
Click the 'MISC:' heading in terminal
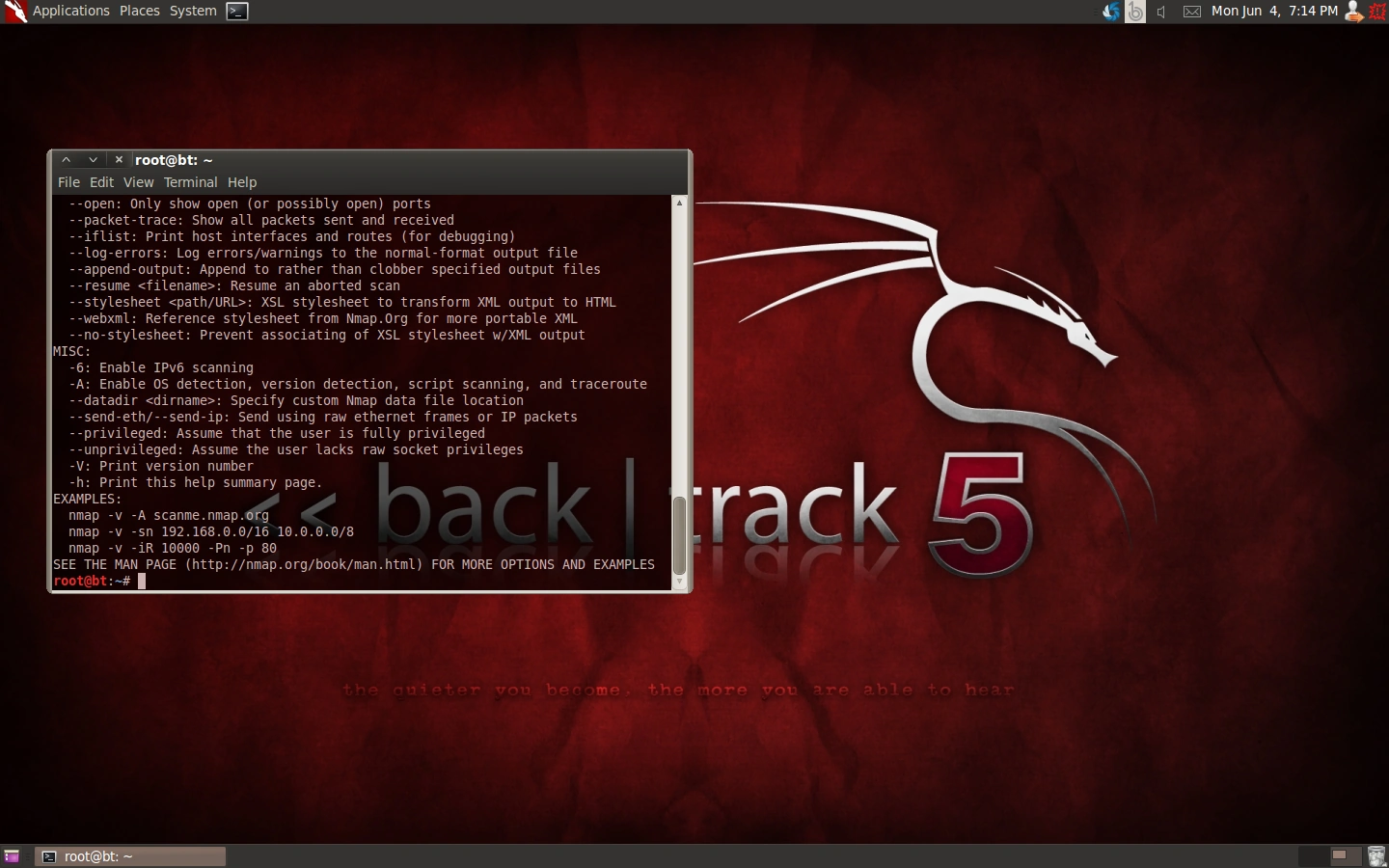[72, 351]
